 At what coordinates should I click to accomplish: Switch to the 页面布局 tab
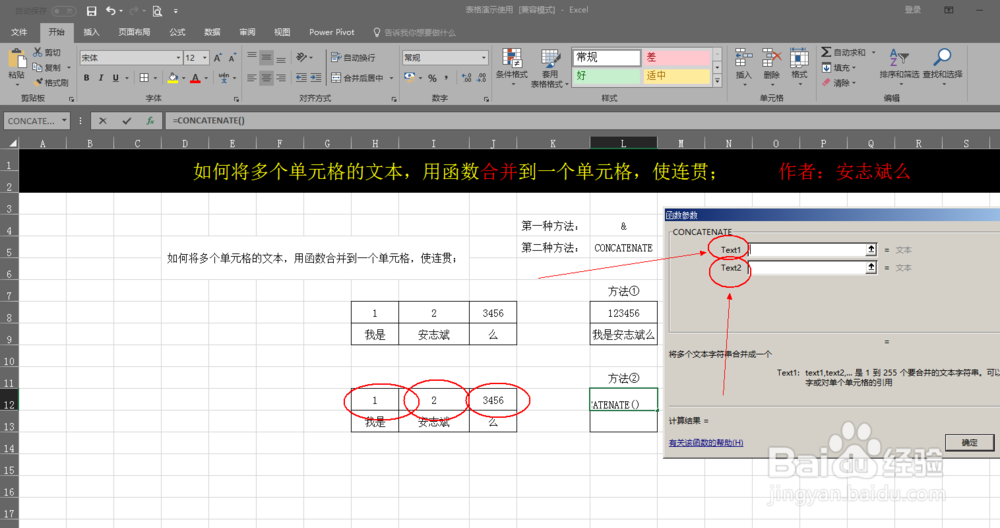(134, 32)
